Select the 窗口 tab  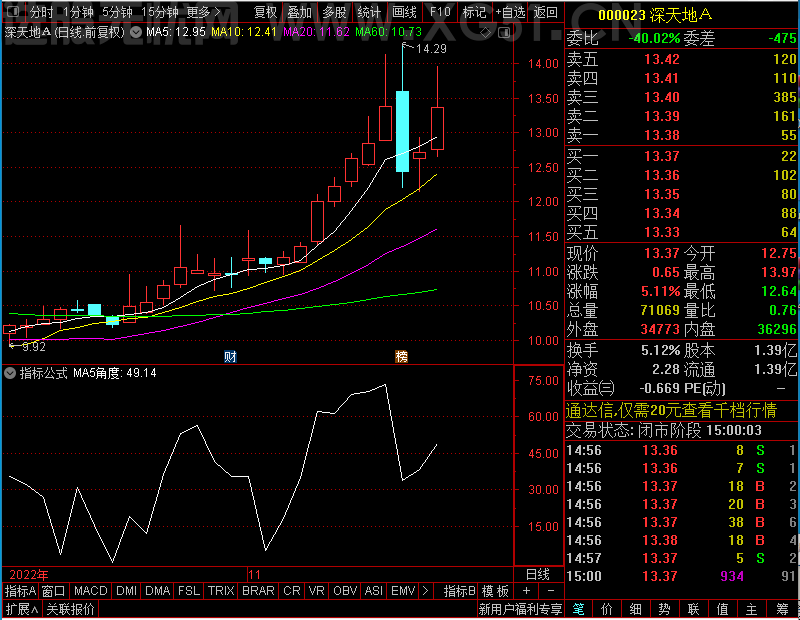(54, 591)
